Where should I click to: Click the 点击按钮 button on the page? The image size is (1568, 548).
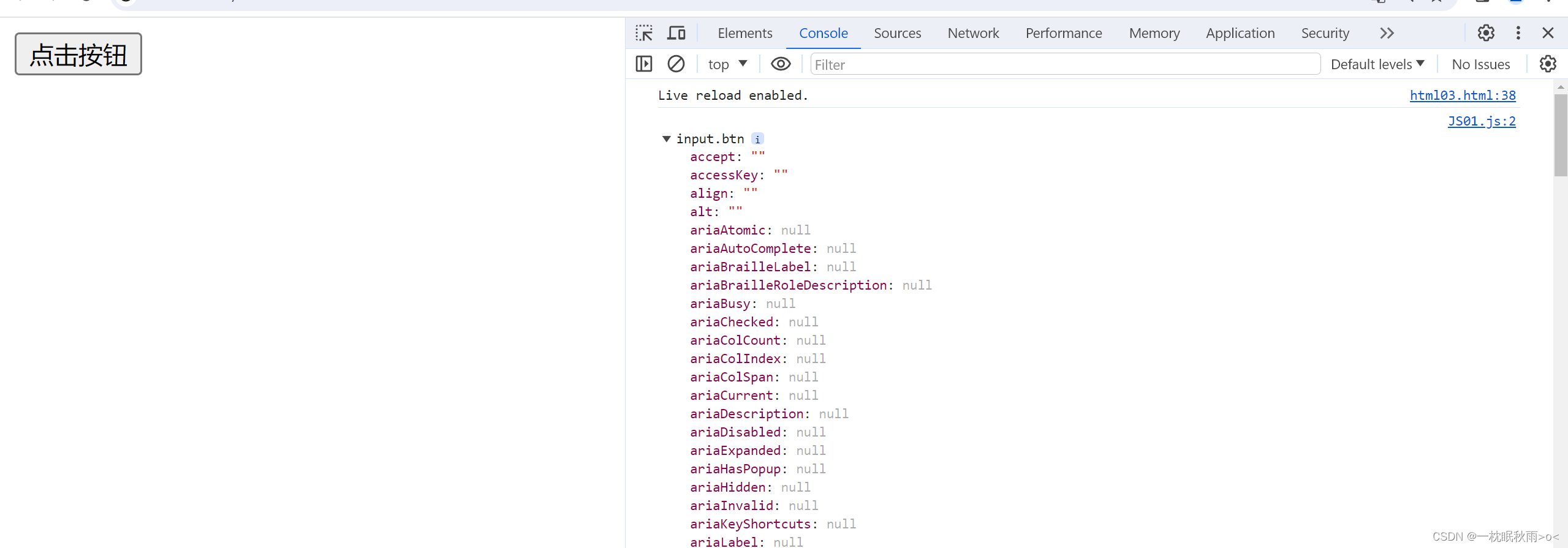[78, 54]
